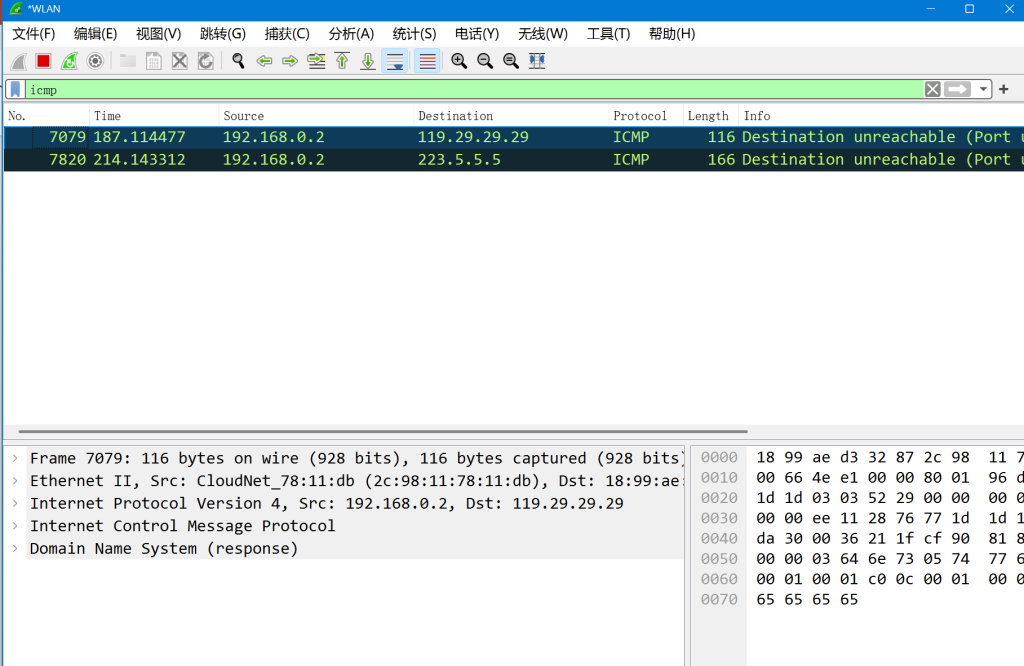Open the 分析(A) menu

tap(351, 34)
